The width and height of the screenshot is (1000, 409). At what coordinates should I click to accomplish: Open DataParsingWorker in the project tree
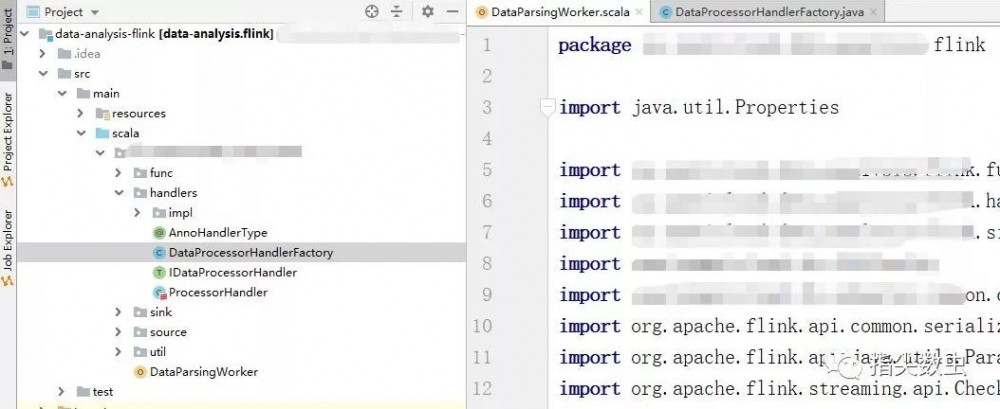click(203, 371)
